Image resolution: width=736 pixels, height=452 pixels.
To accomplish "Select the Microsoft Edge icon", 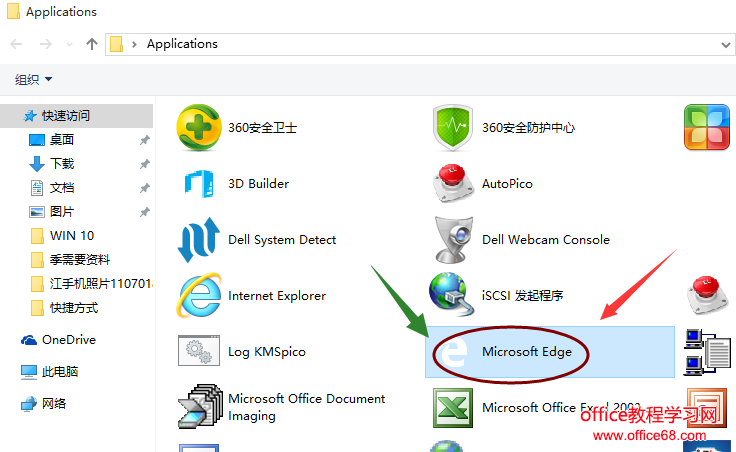I will click(452, 352).
